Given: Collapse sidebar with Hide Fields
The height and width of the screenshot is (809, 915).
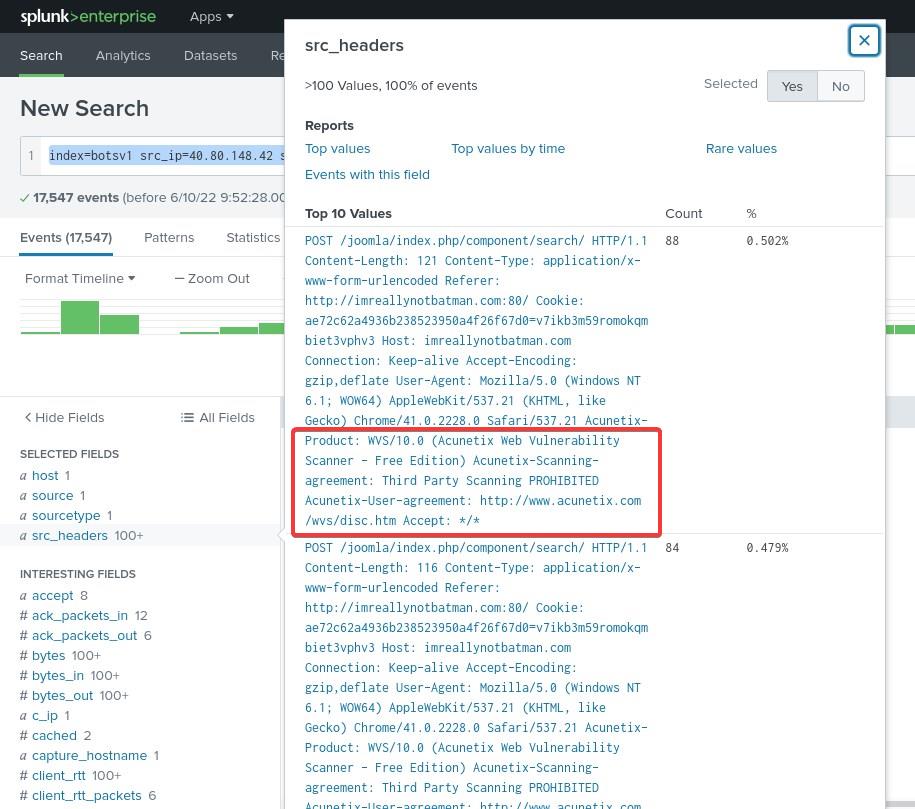Looking at the screenshot, I should pyautogui.click(x=64, y=417).
